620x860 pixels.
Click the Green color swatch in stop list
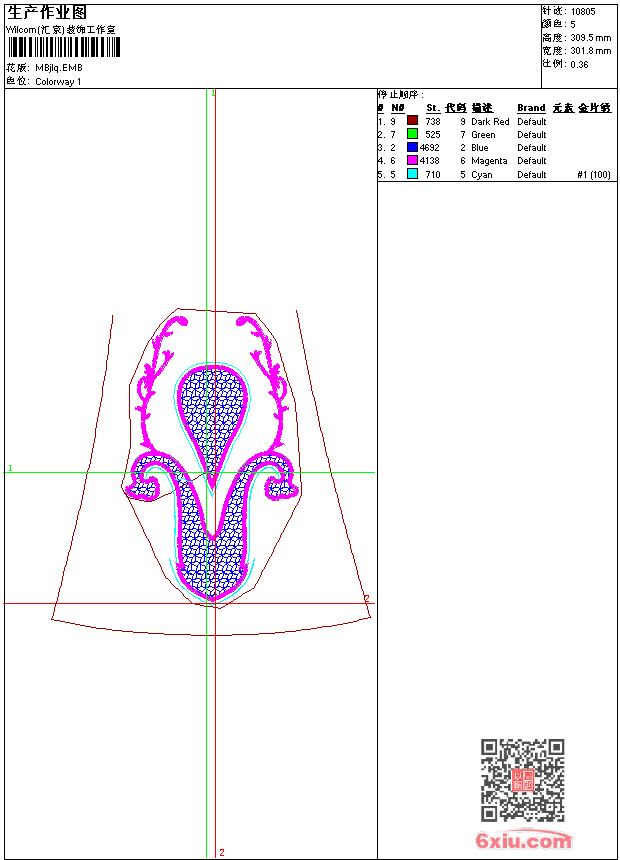[x=412, y=134]
